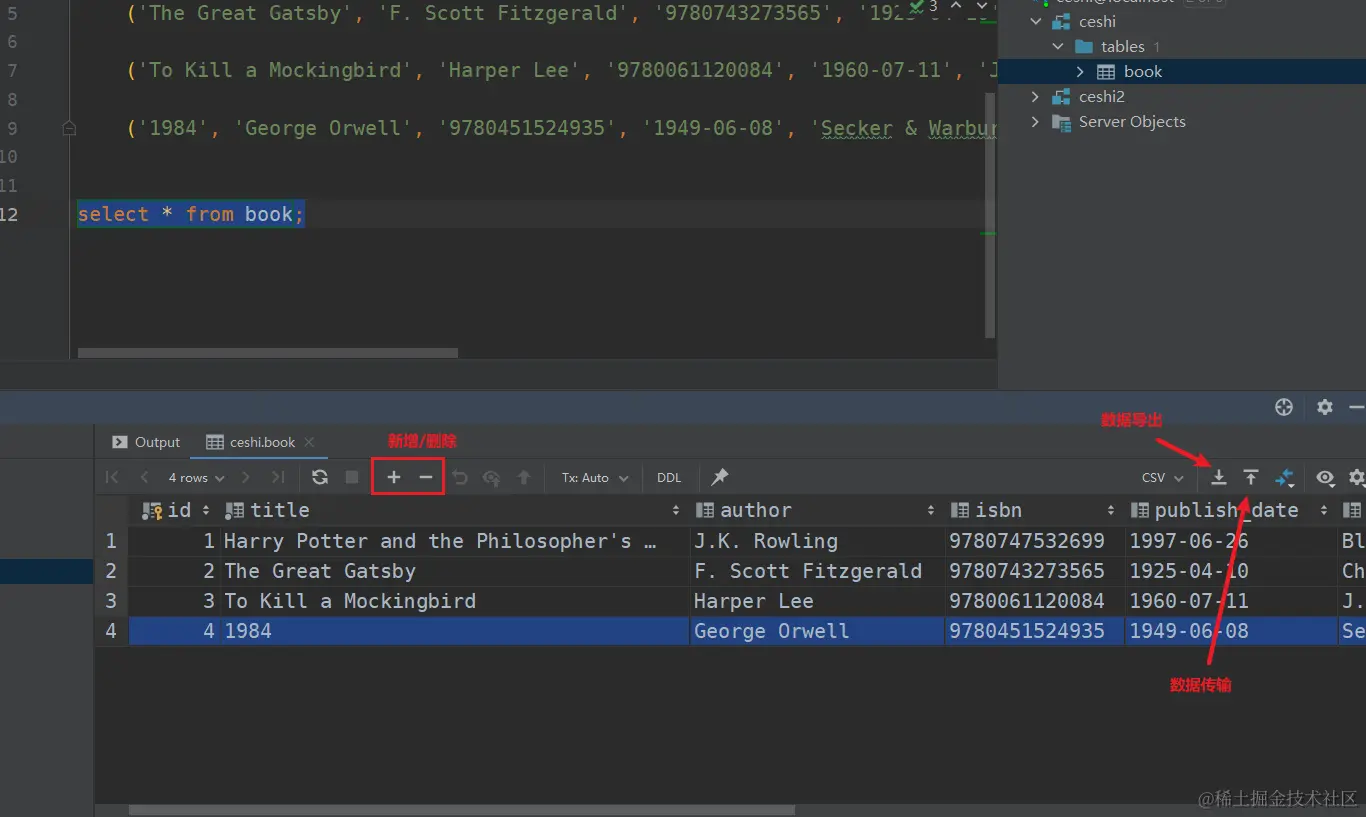The image size is (1366, 817).
Task: Select row number 3 in grid
Action: 111,601
